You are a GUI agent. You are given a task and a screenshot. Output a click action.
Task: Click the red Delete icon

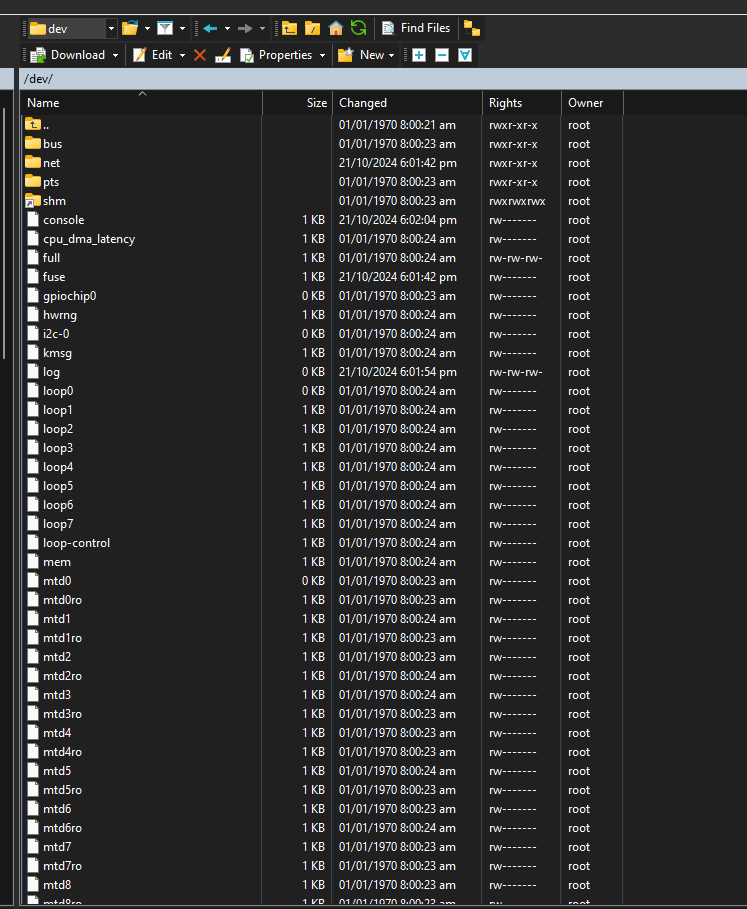[x=200, y=55]
